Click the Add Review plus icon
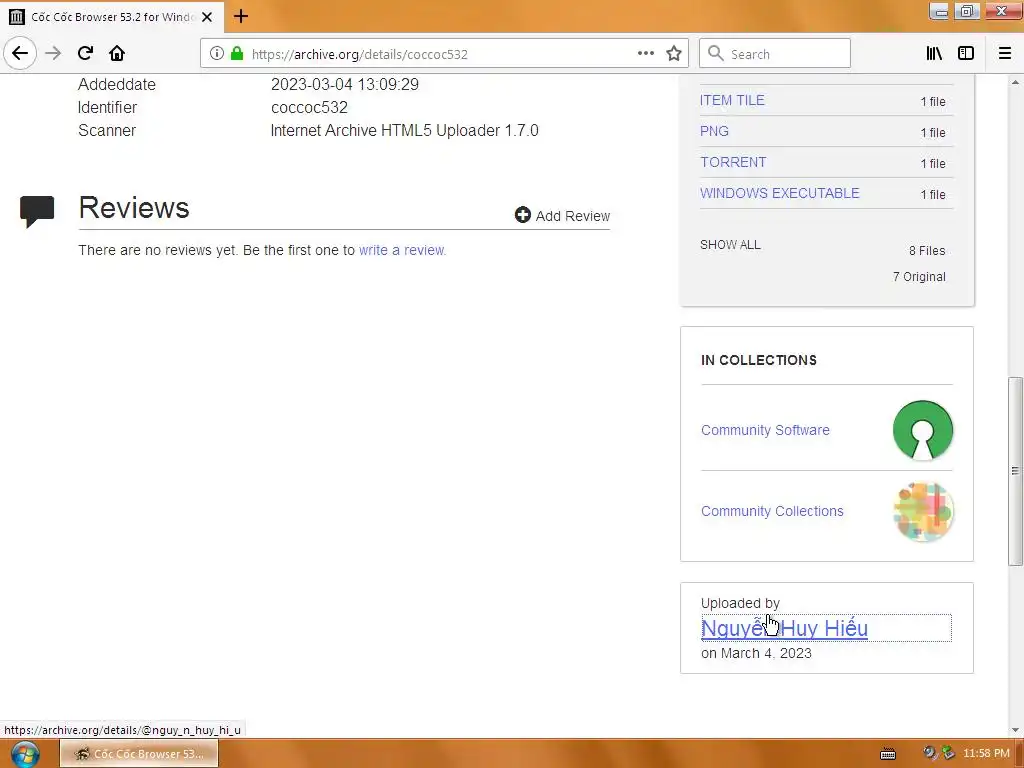This screenshot has height=768, width=1024. coord(522,215)
